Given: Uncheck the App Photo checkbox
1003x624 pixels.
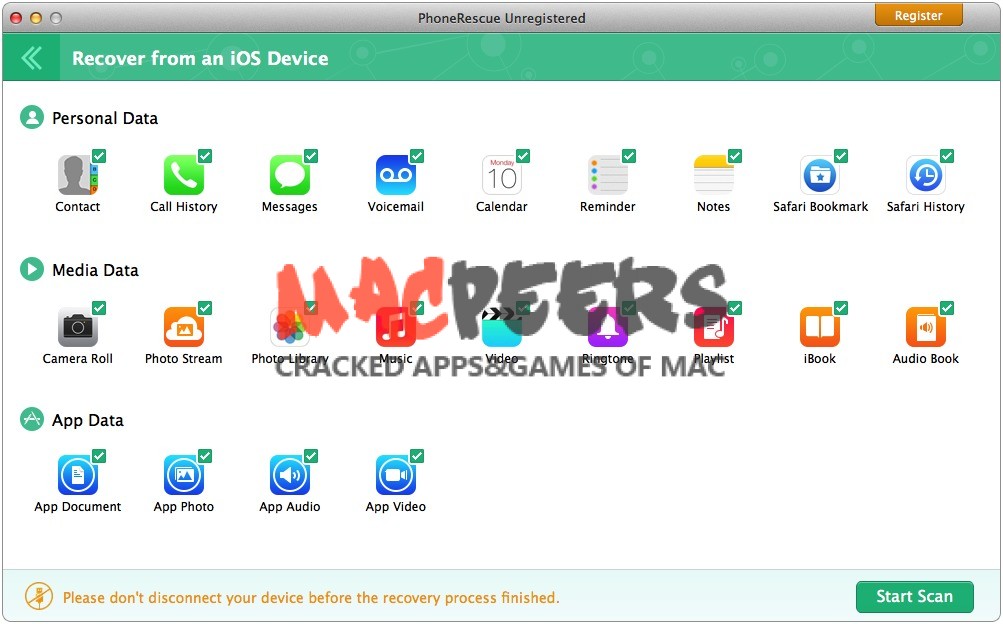Looking at the screenshot, I should point(205,455).
